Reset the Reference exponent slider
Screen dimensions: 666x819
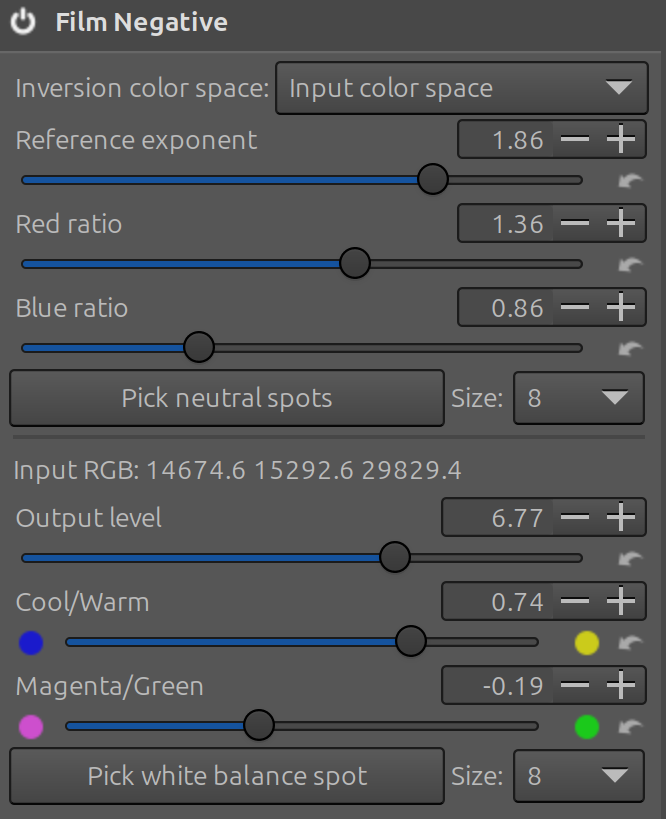coord(630,181)
